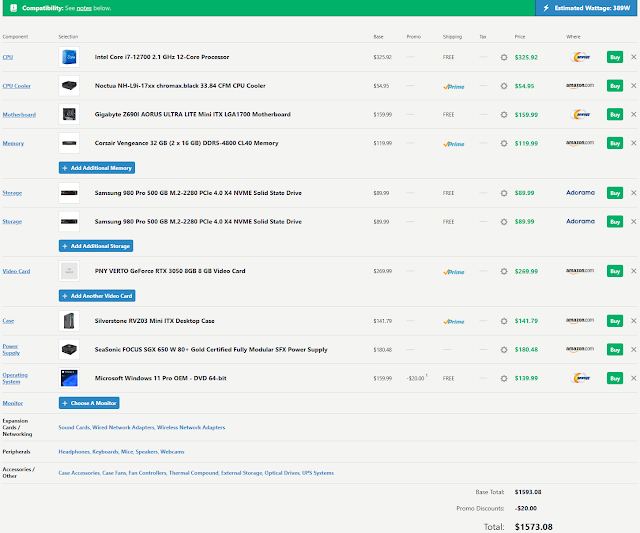The width and height of the screenshot is (640, 533).
Task: Click Newegg logo in CPU row
Action: tap(581, 57)
